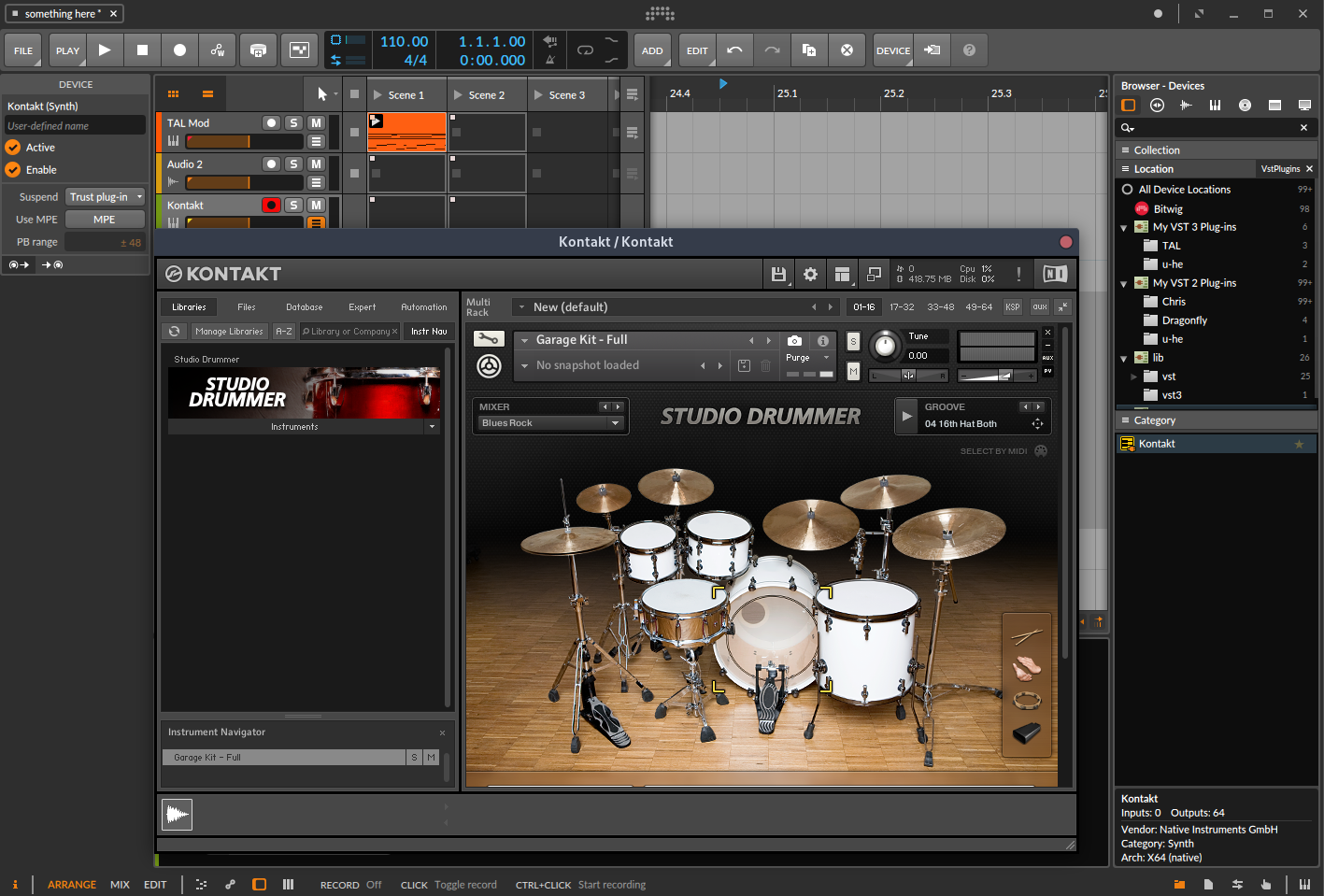This screenshot has height=896, width=1324.
Task: Click the NI logo in Kontakt's header
Action: [x=1055, y=274]
